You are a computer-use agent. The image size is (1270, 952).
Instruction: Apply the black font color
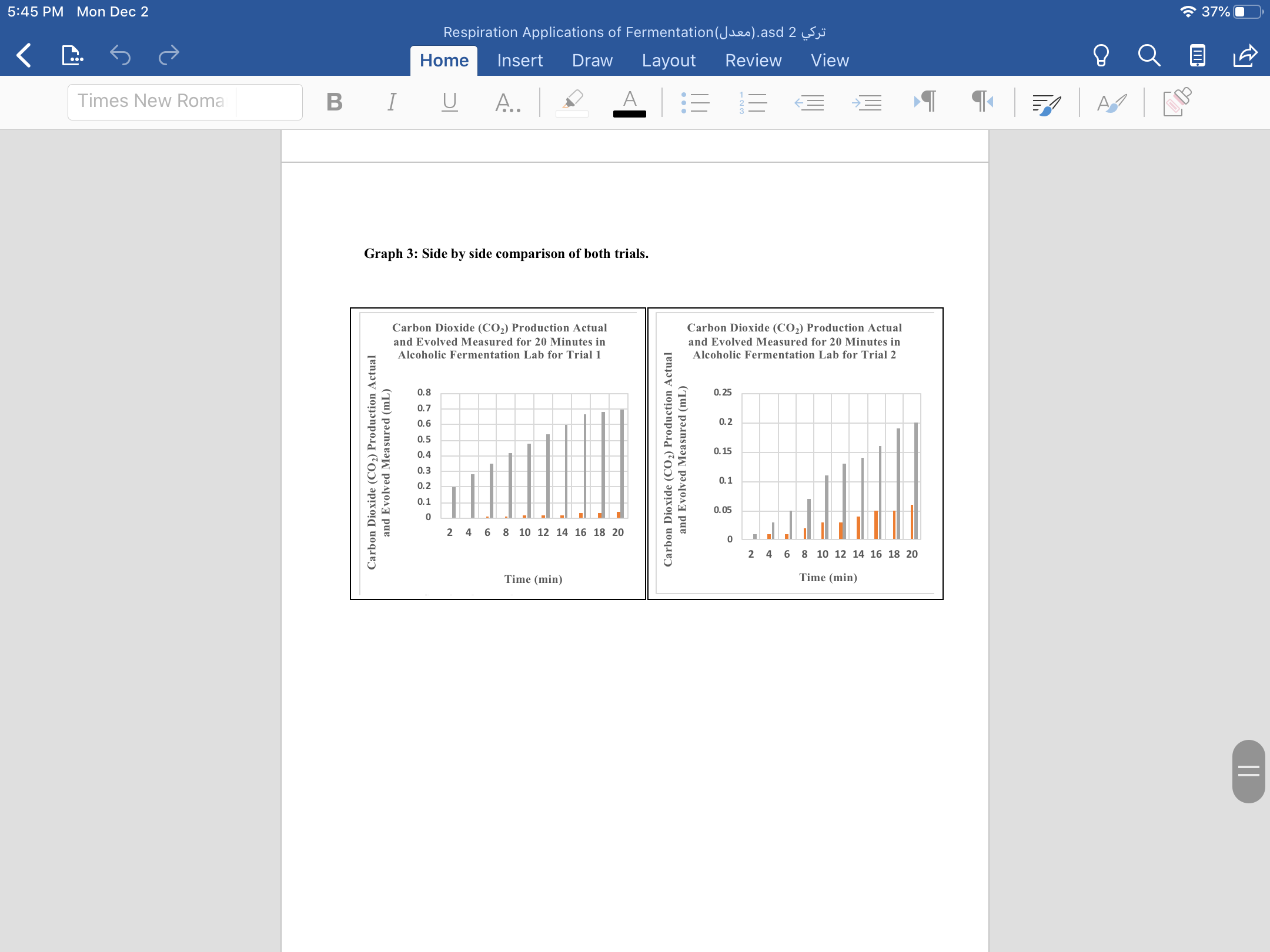[x=630, y=103]
